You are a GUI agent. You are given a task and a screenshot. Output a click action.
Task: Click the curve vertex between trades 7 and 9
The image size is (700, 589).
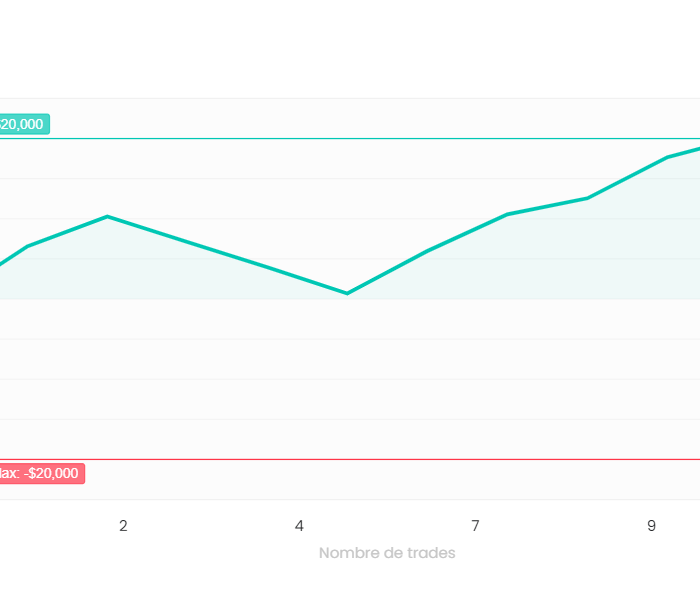(x=588, y=198)
